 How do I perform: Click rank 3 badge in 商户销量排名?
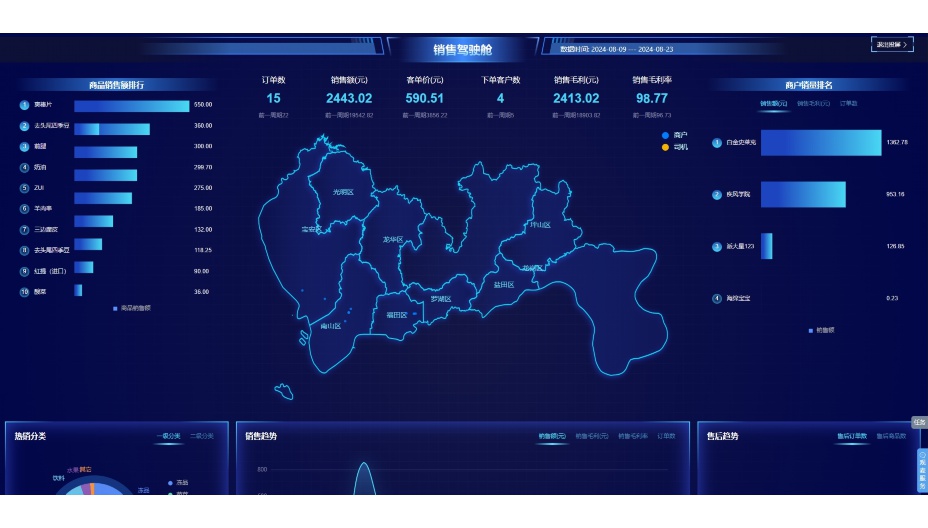tap(717, 246)
